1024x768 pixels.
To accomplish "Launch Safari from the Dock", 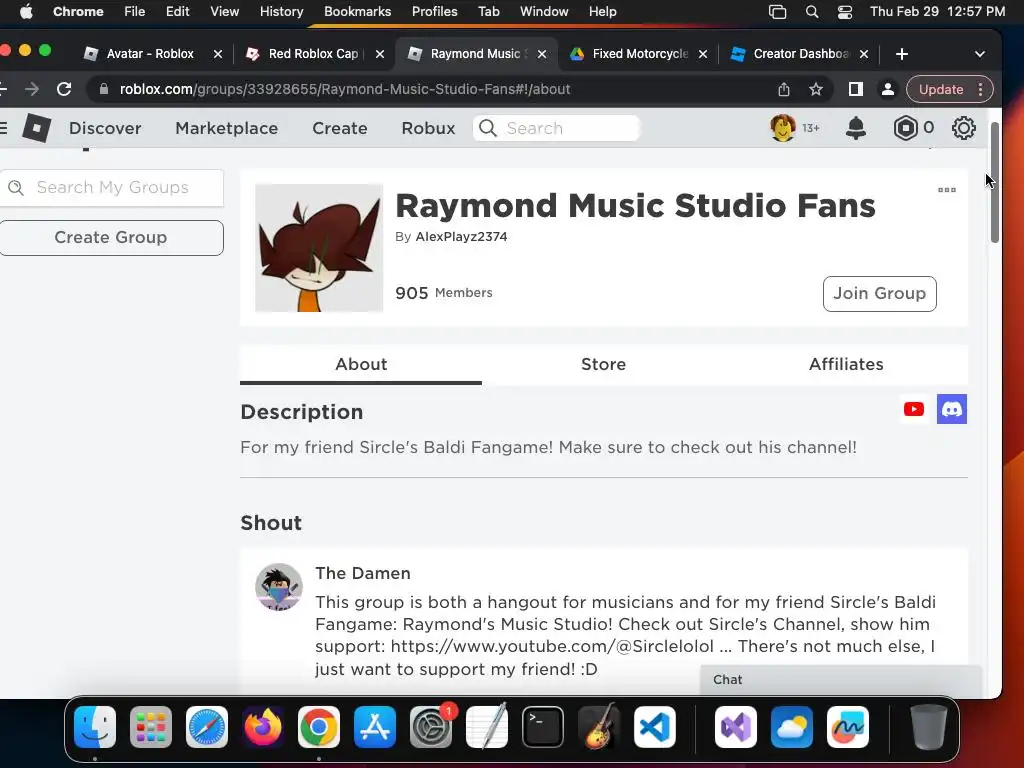I will tap(207, 726).
